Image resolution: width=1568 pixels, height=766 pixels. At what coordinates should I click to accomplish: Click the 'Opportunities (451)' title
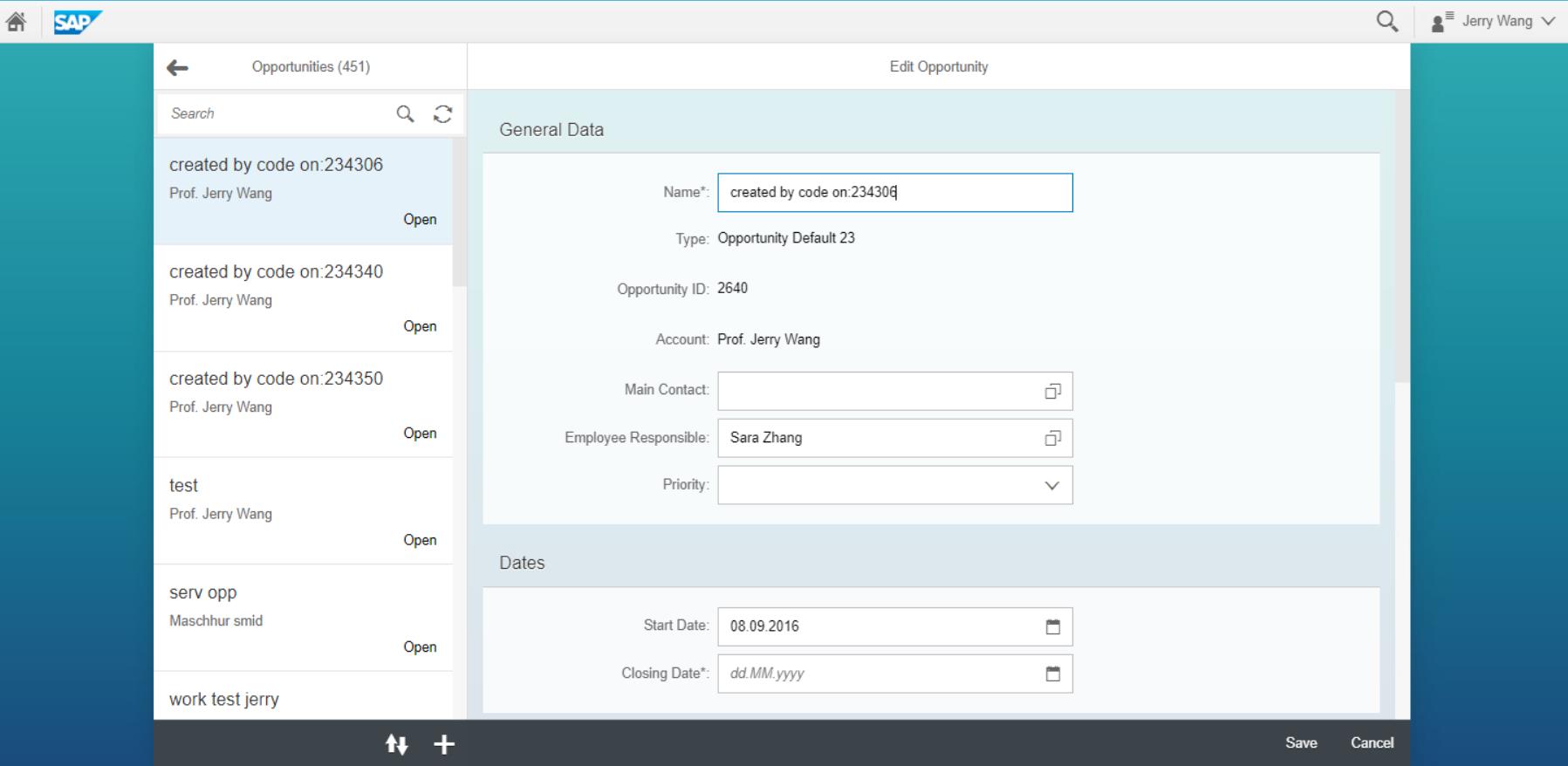click(x=311, y=67)
